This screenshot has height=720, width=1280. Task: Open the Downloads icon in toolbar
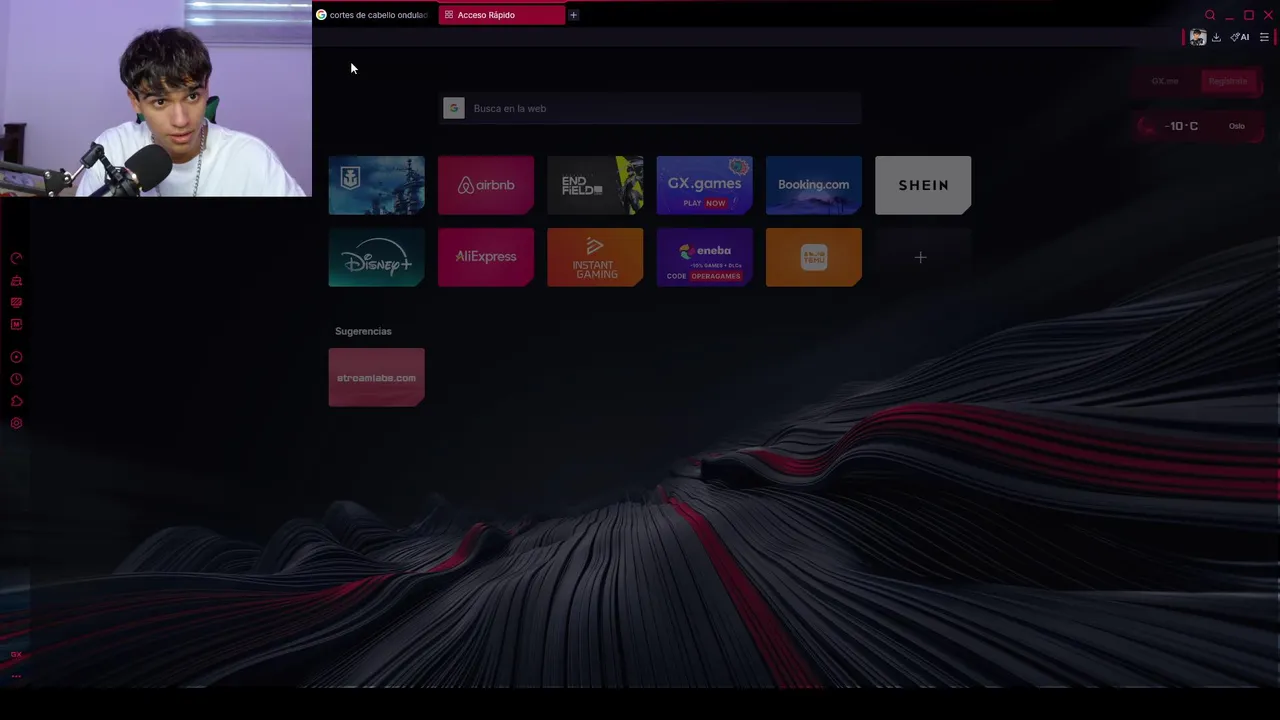pos(1216,37)
